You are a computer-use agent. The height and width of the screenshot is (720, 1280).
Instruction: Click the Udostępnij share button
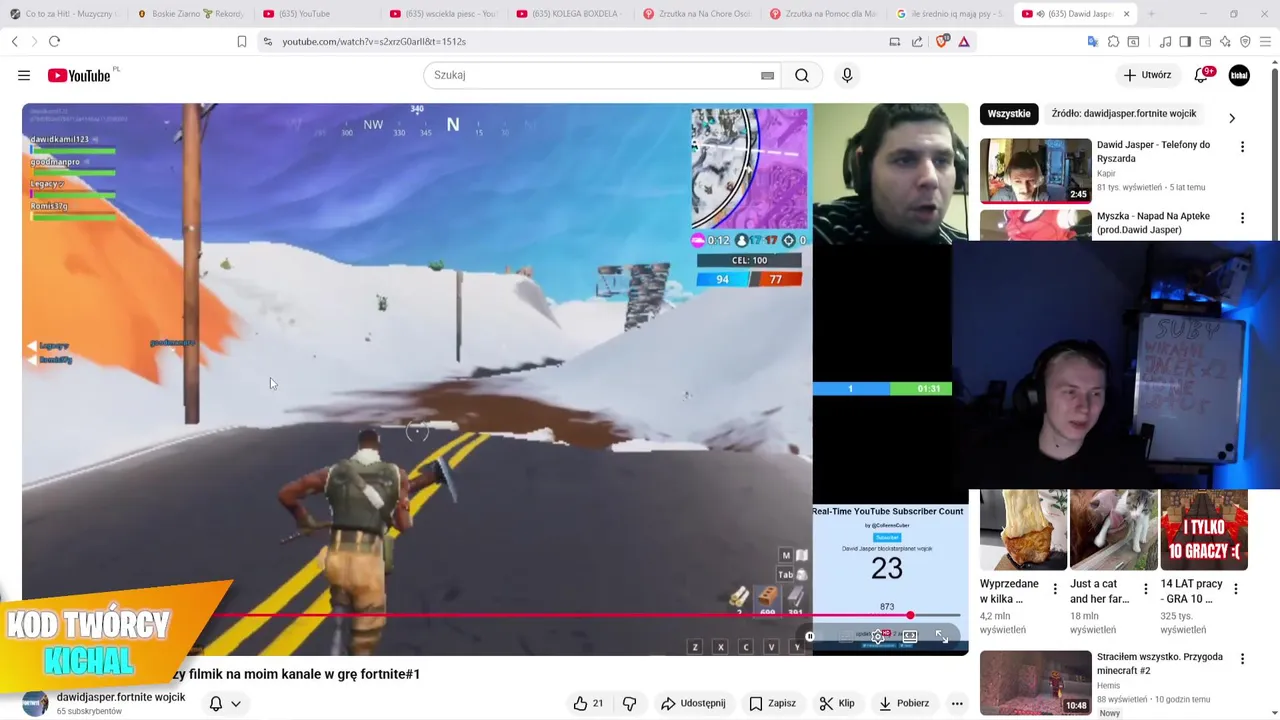[693, 703]
